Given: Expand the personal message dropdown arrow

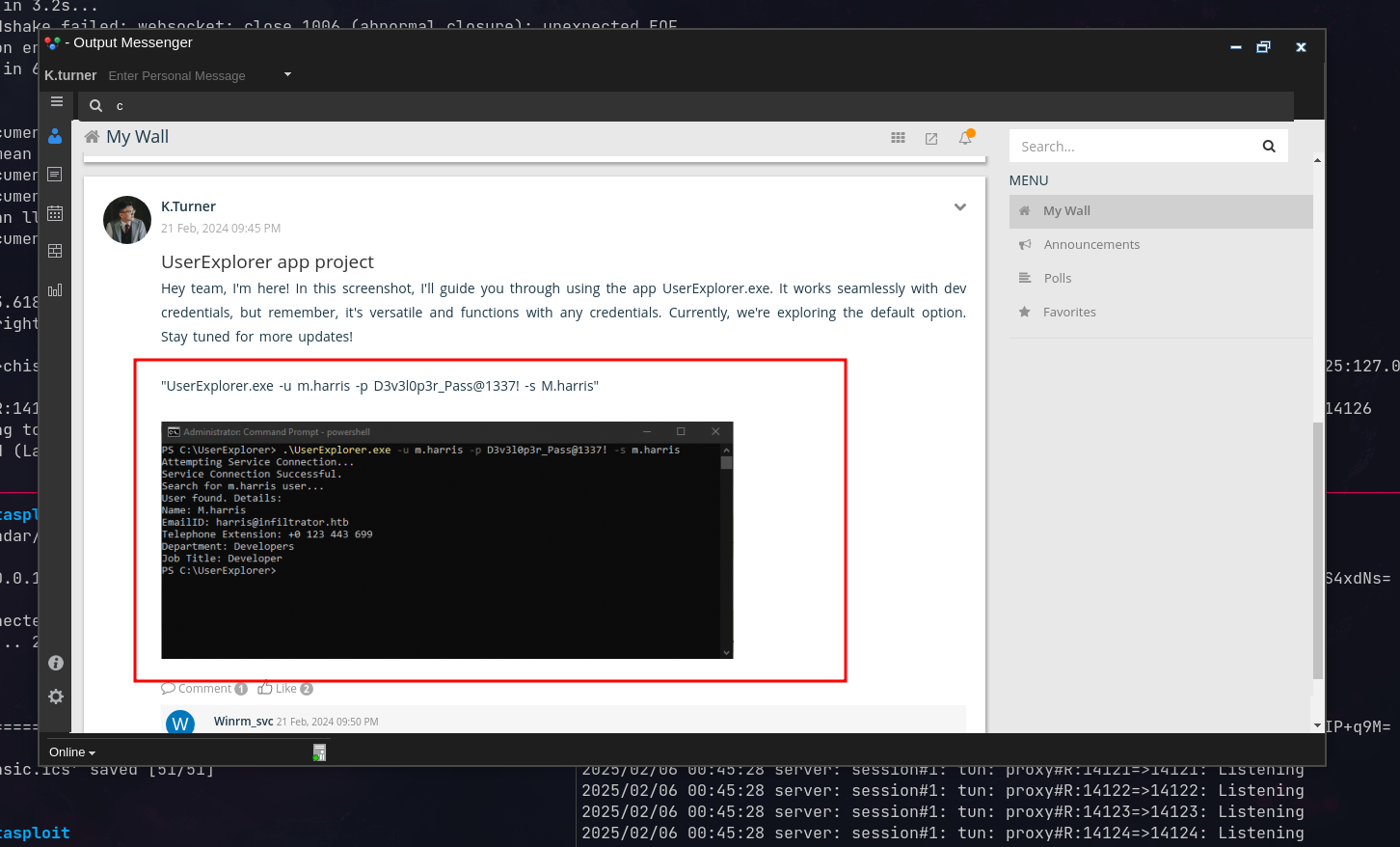Looking at the screenshot, I should point(287,74).
